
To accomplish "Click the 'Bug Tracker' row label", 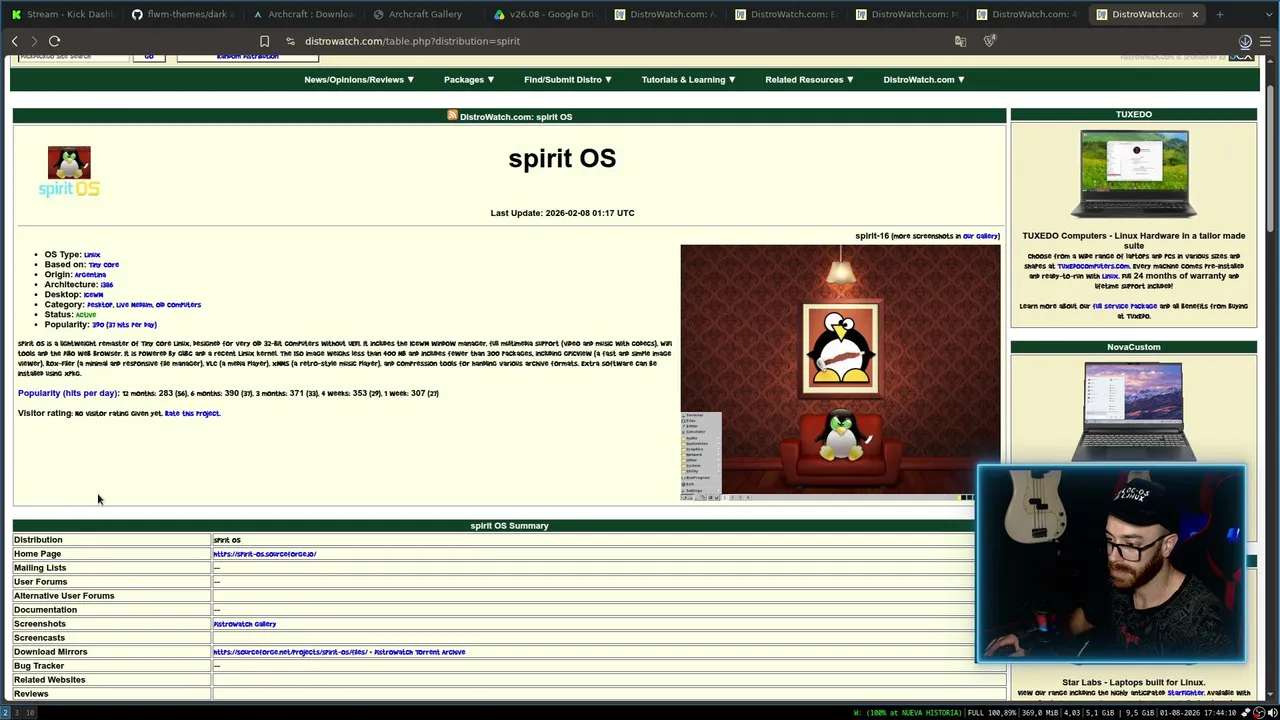I will pos(39,666).
